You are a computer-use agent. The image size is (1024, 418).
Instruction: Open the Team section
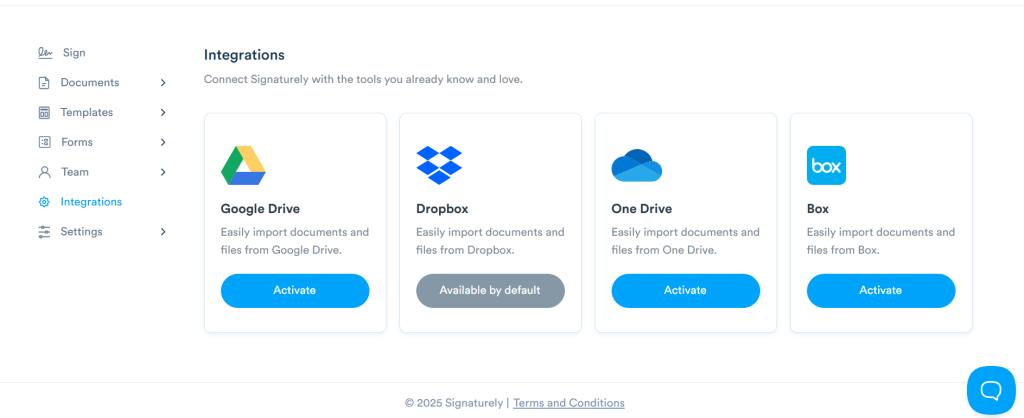pyautogui.click(x=75, y=172)
